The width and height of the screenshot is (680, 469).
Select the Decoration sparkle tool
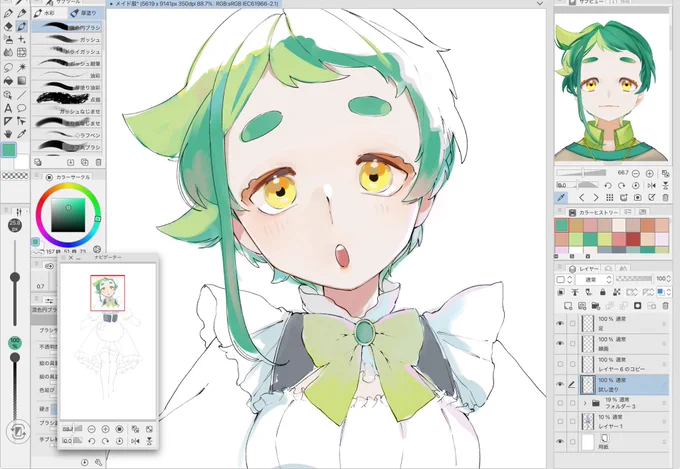[22, 39]
